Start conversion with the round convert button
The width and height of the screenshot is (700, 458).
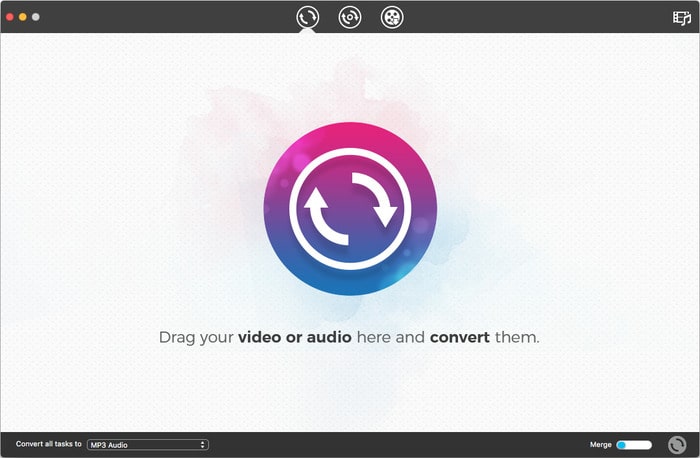(677, 445)
